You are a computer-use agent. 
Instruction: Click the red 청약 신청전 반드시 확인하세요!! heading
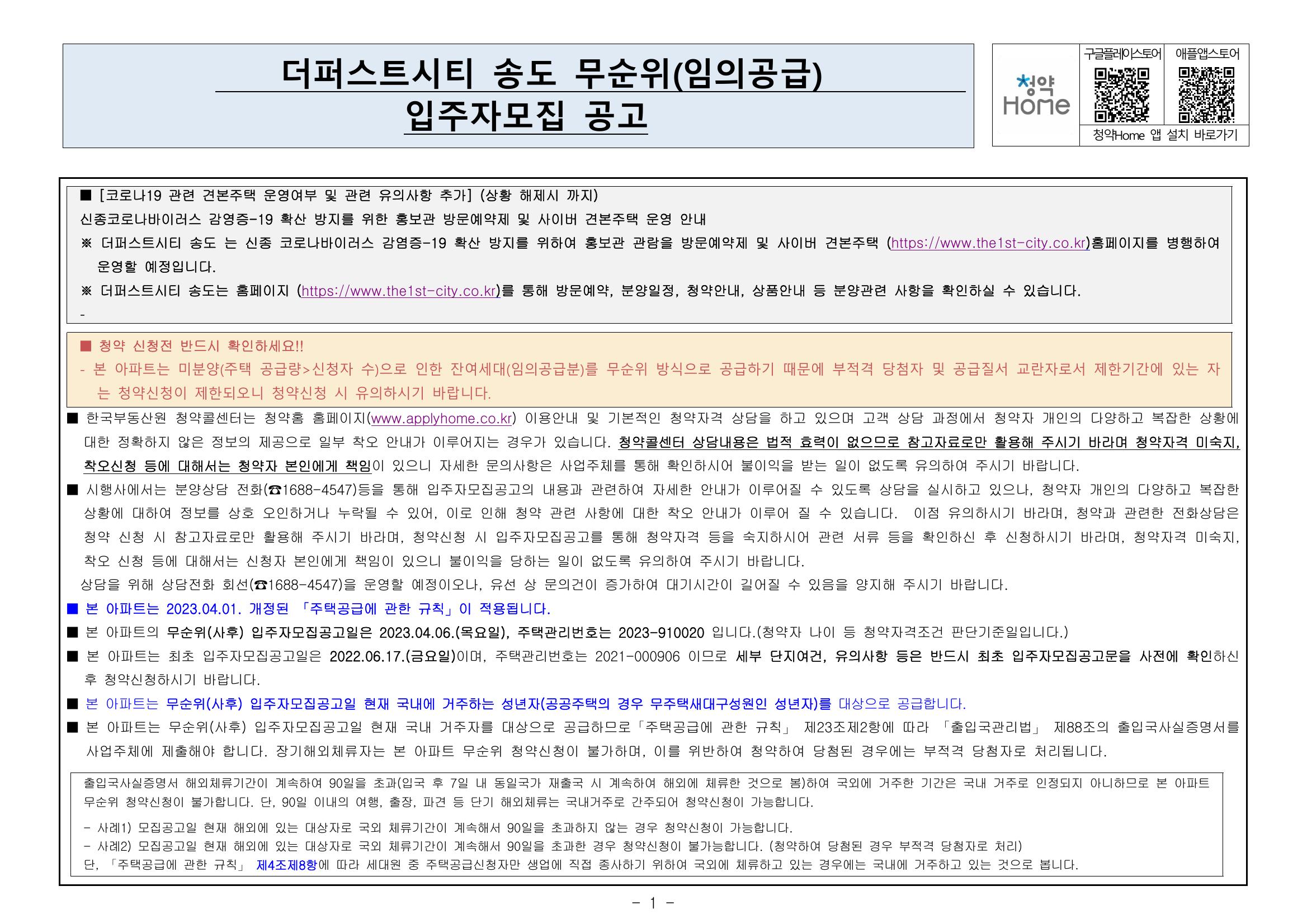point(192,346)
